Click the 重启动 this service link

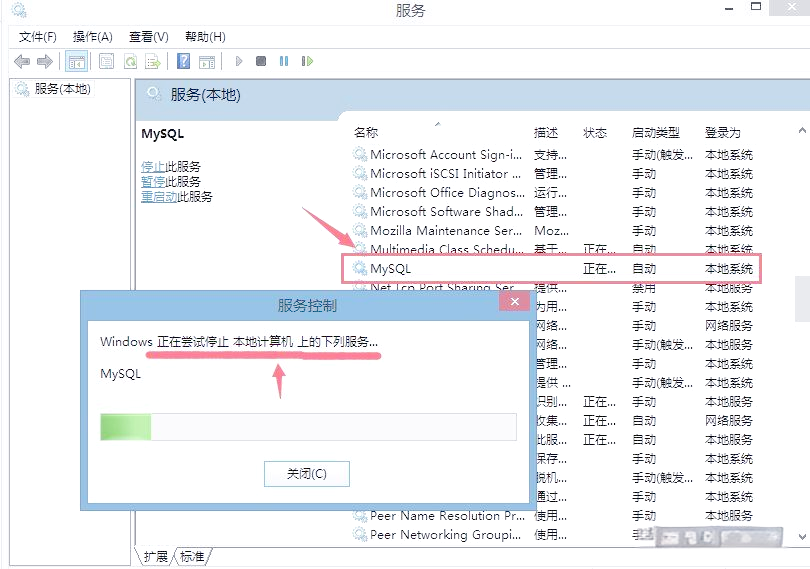pyautogui.click(x=159, y=196)
